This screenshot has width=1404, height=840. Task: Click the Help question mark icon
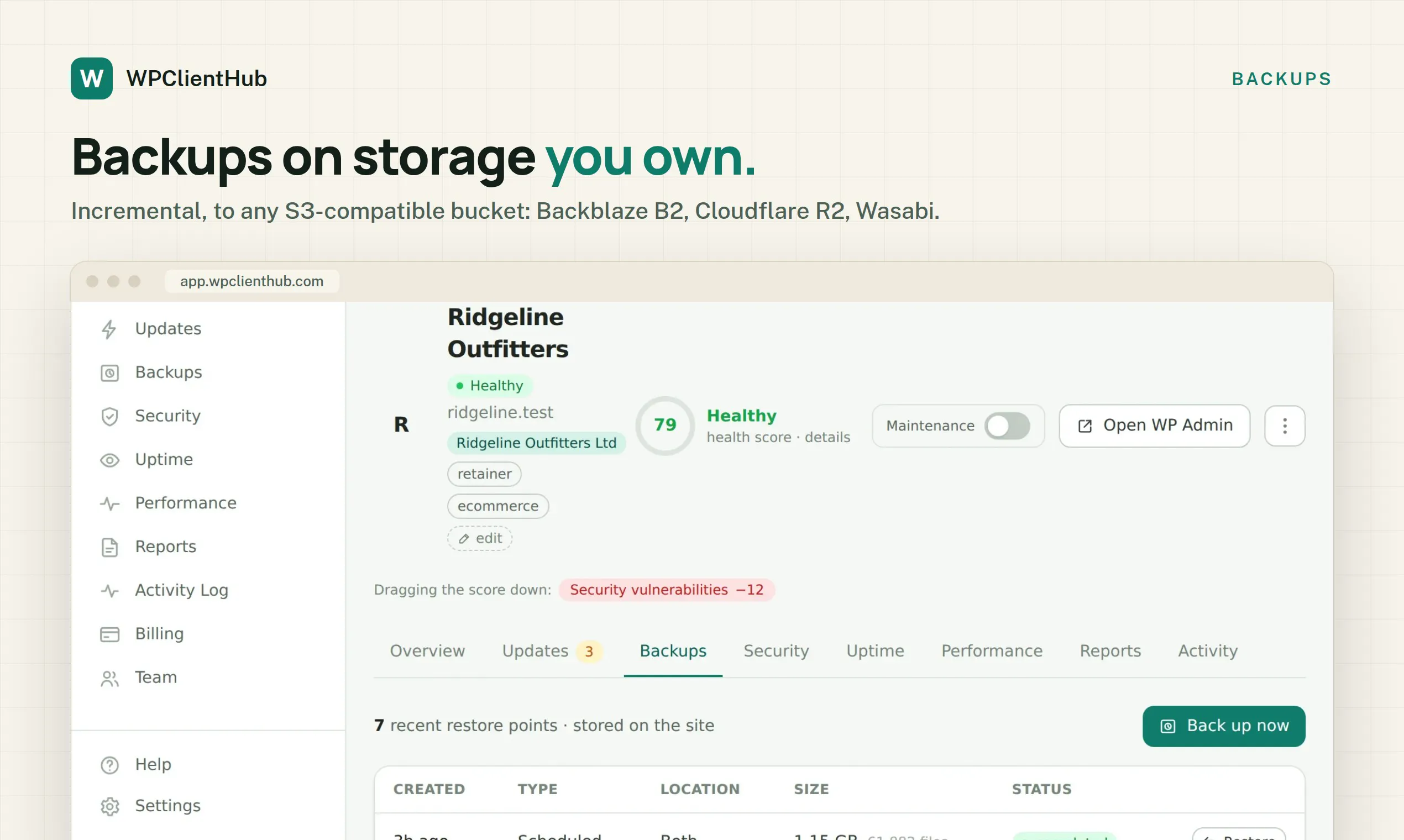pyautogui.click(x=109, y=765)
